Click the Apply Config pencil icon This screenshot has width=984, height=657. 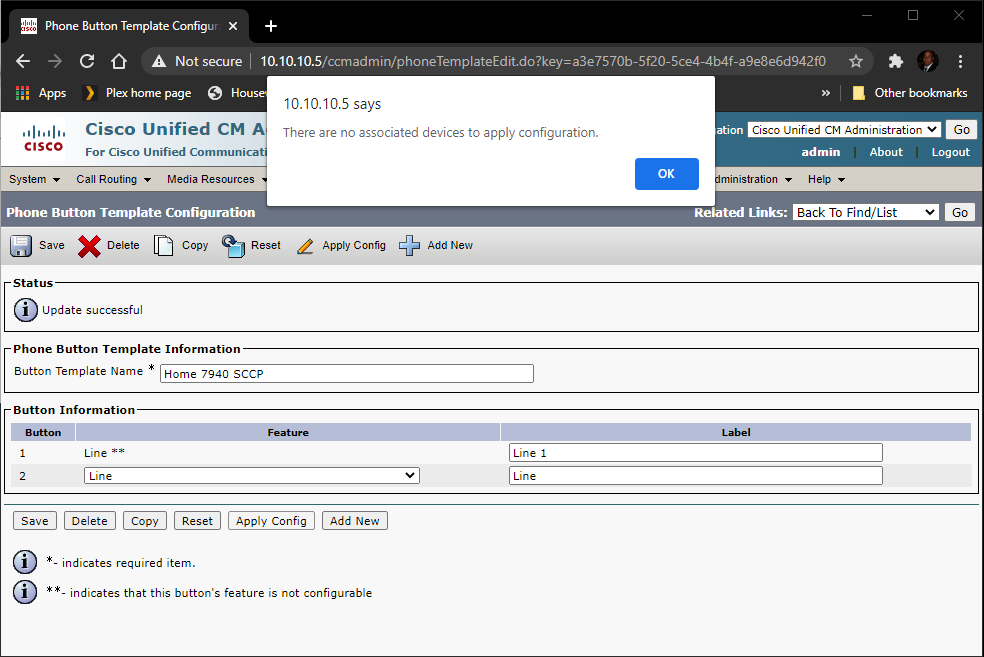click(x=305, y=246)
